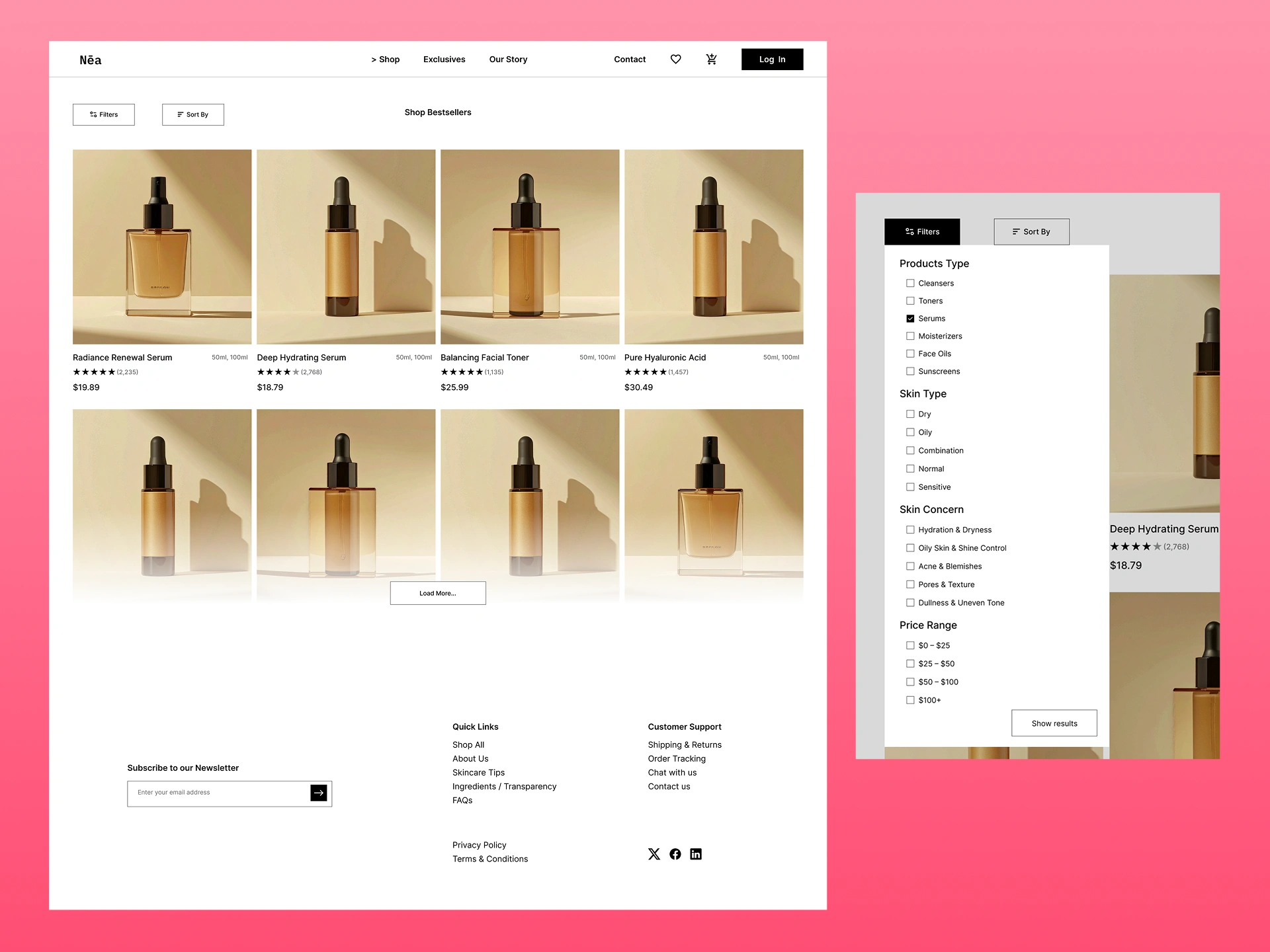Image resolution: width=1270 pixels, height=952 pixels.
Task: Click the newsletter submit arrow icon
Action: pyautogui.click(x=319, y=793)
